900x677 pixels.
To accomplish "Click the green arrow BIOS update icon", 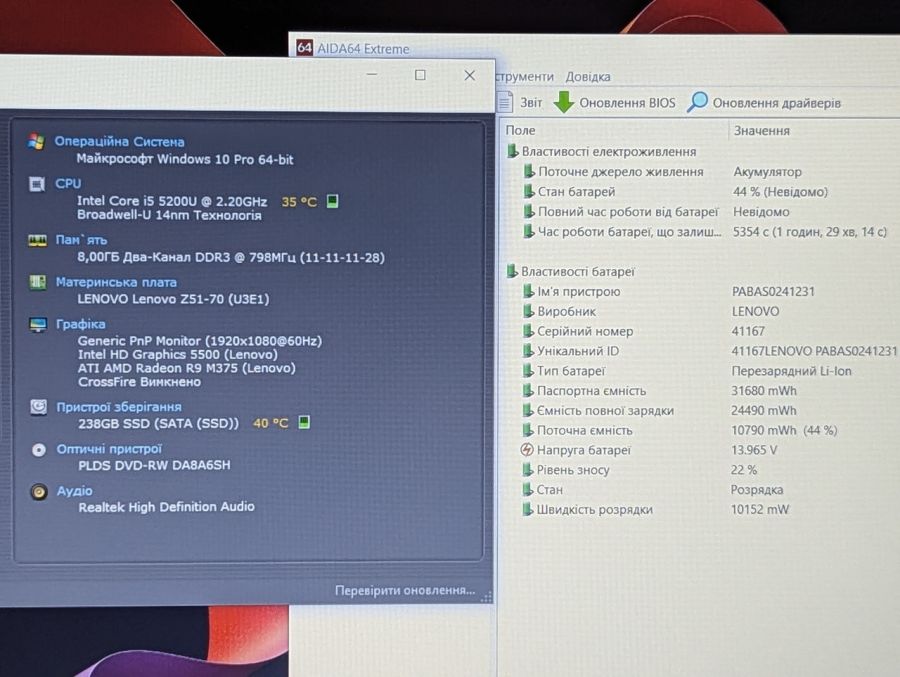I will (564, 102).
